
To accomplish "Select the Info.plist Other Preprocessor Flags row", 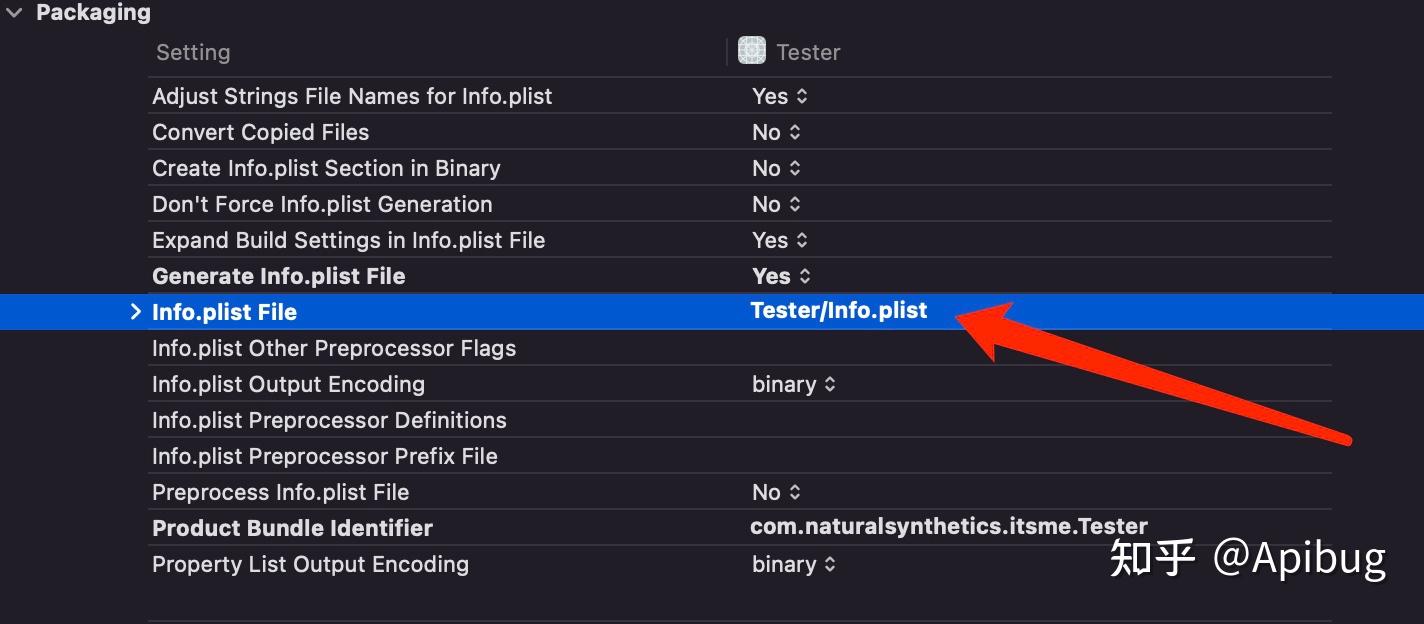I will click(334, 348).
